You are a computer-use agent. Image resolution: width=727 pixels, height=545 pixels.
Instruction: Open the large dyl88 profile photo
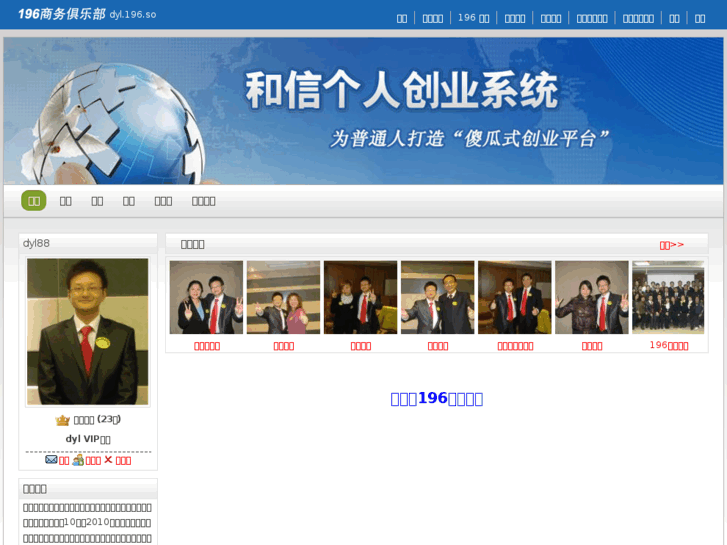[x=88, y=332]
